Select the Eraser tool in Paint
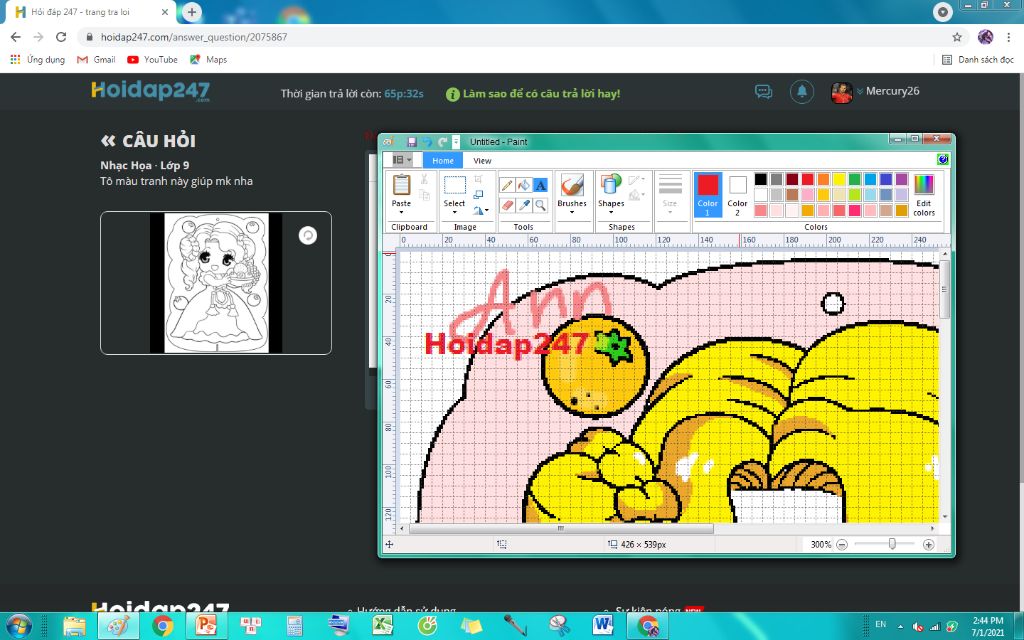The image size is (1024, 640). click(507, 205)
